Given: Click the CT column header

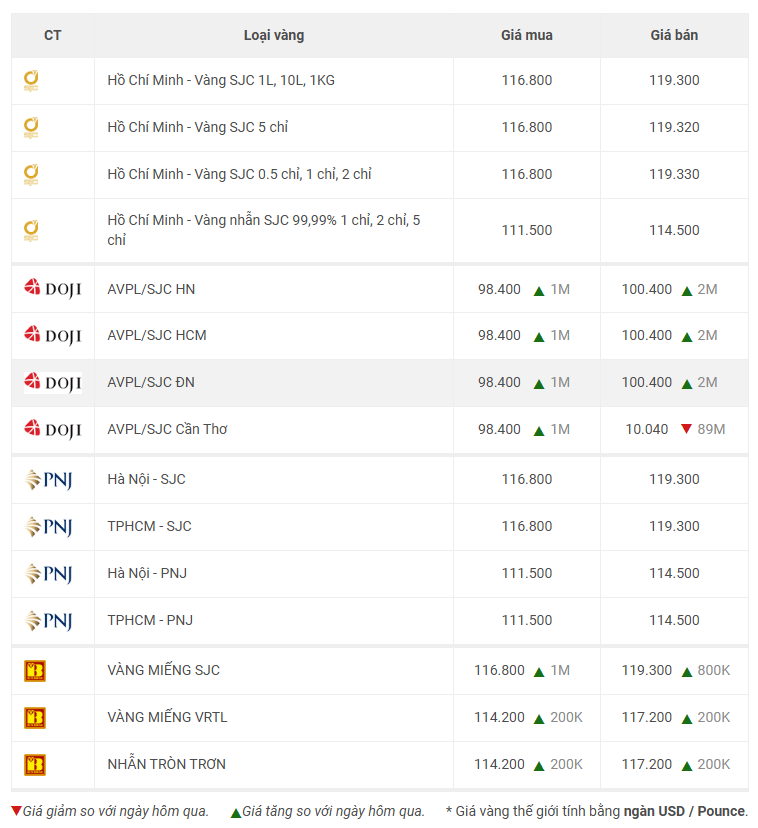Looking at the screenshot, I should [x=53, y=35].
